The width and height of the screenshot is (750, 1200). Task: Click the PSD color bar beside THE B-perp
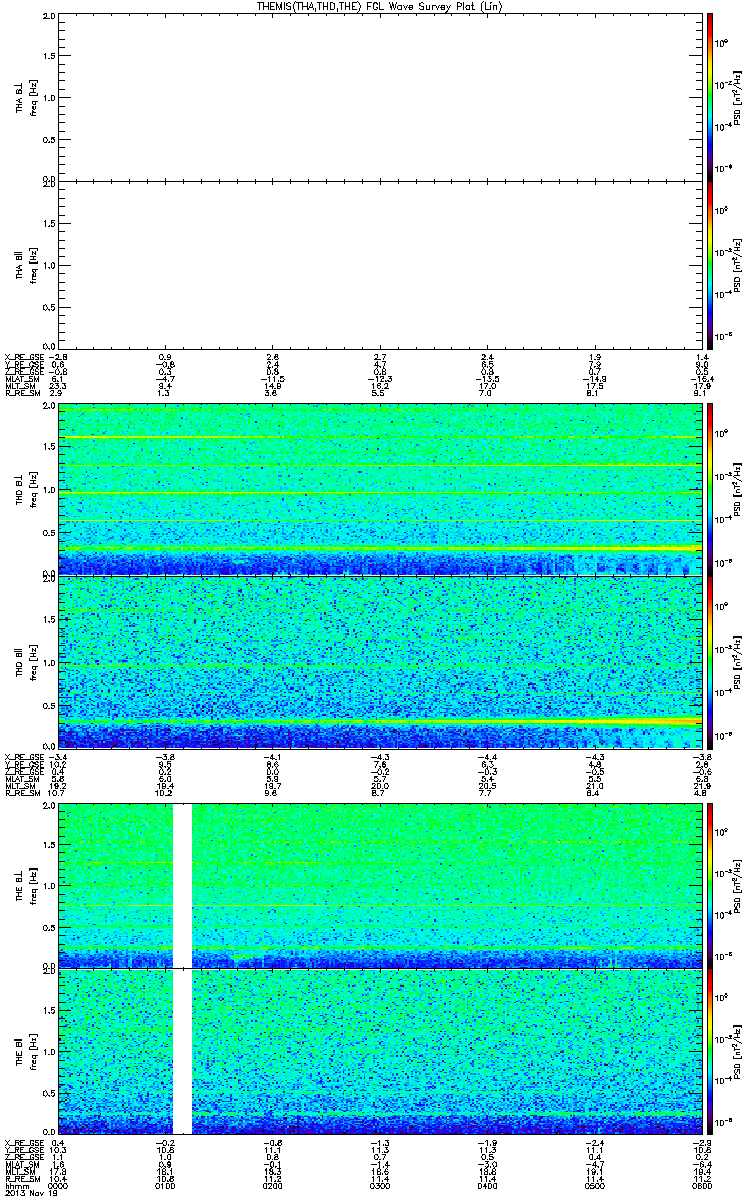710,886
